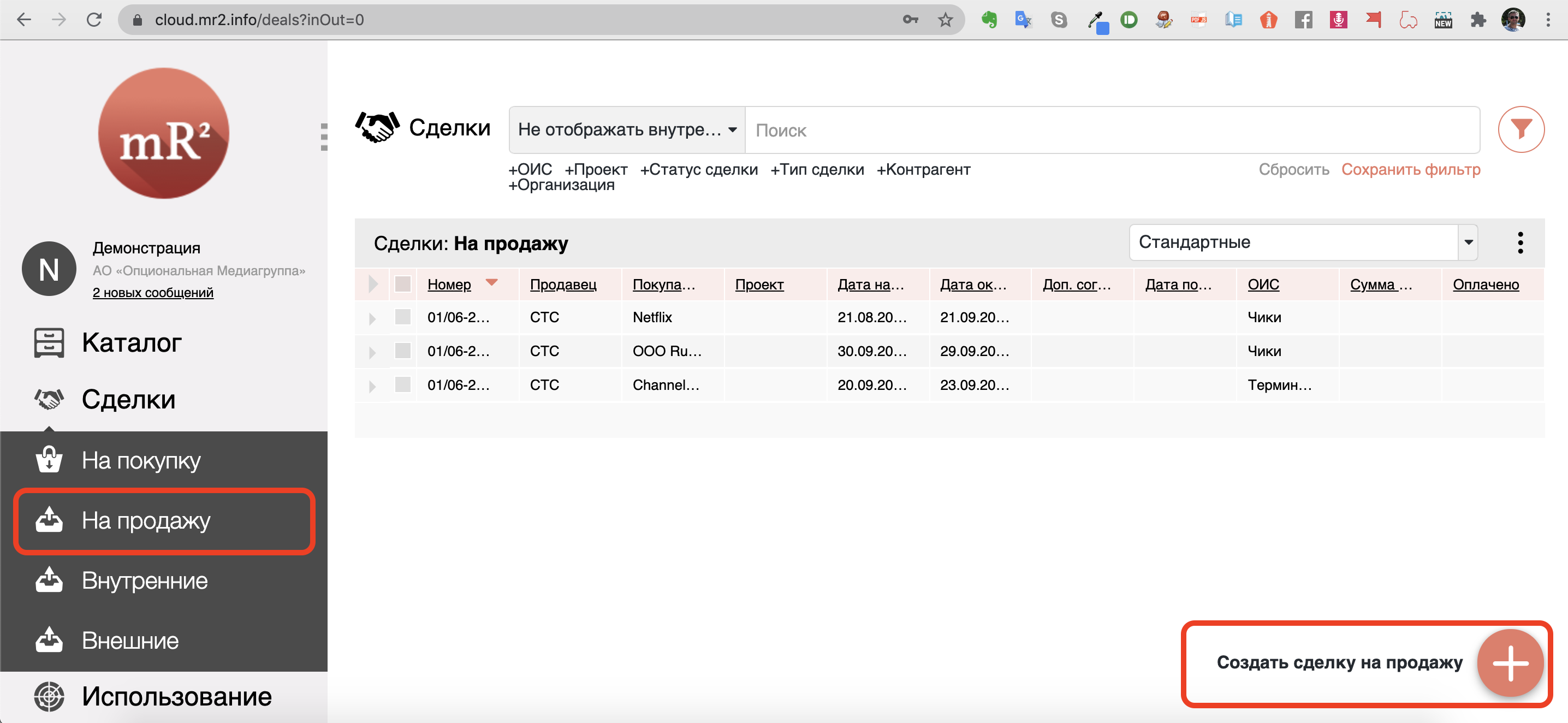Open the Skype extension icon
This screenshot has width=1568, height=723.
click(x=1059, y=20)
